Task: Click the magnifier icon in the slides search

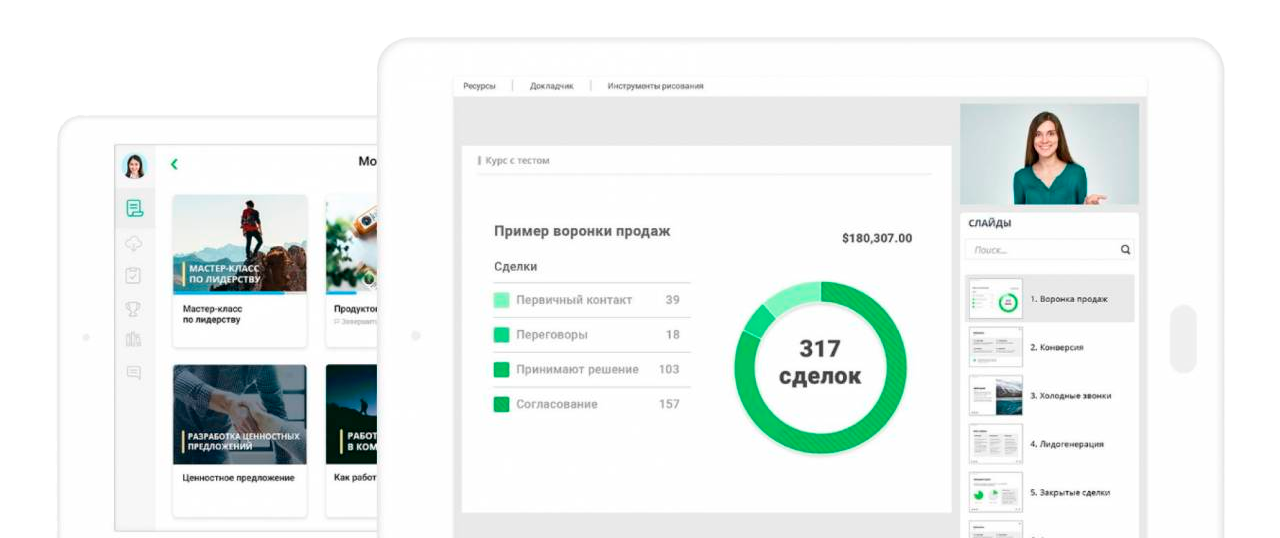Action: tap(1125, 250)
